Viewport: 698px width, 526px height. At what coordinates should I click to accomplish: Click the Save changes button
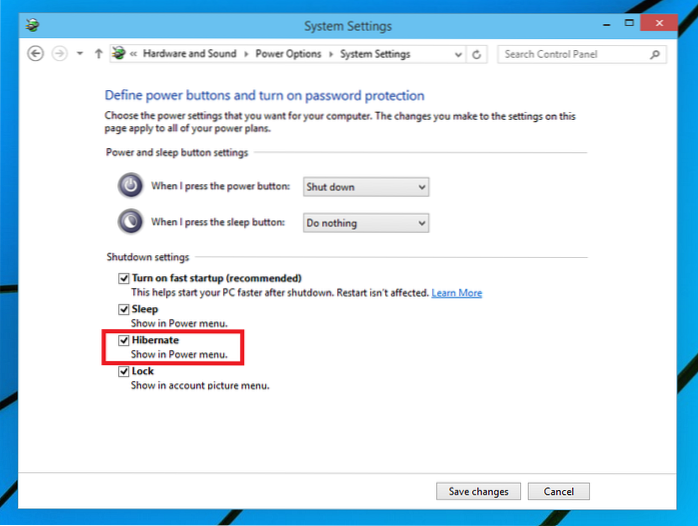coord(479,491)
